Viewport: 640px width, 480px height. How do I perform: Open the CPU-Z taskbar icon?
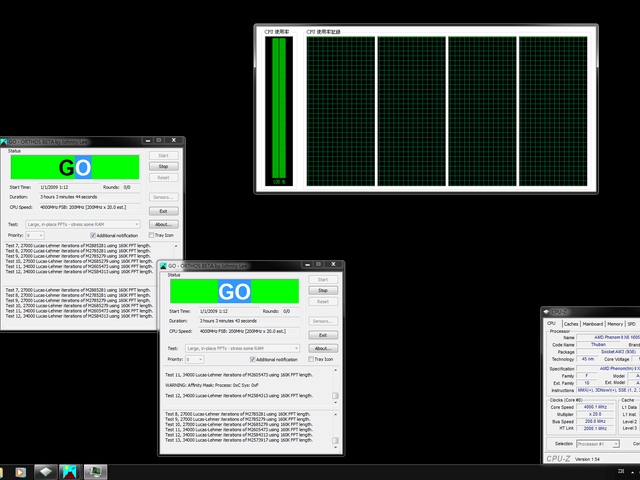coord(46,472)
